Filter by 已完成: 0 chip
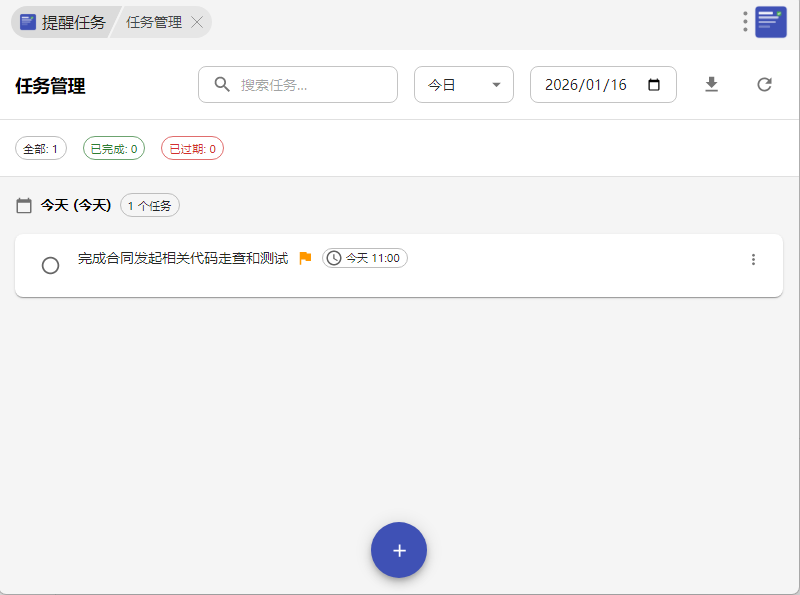800x595 pixels. 113,149
